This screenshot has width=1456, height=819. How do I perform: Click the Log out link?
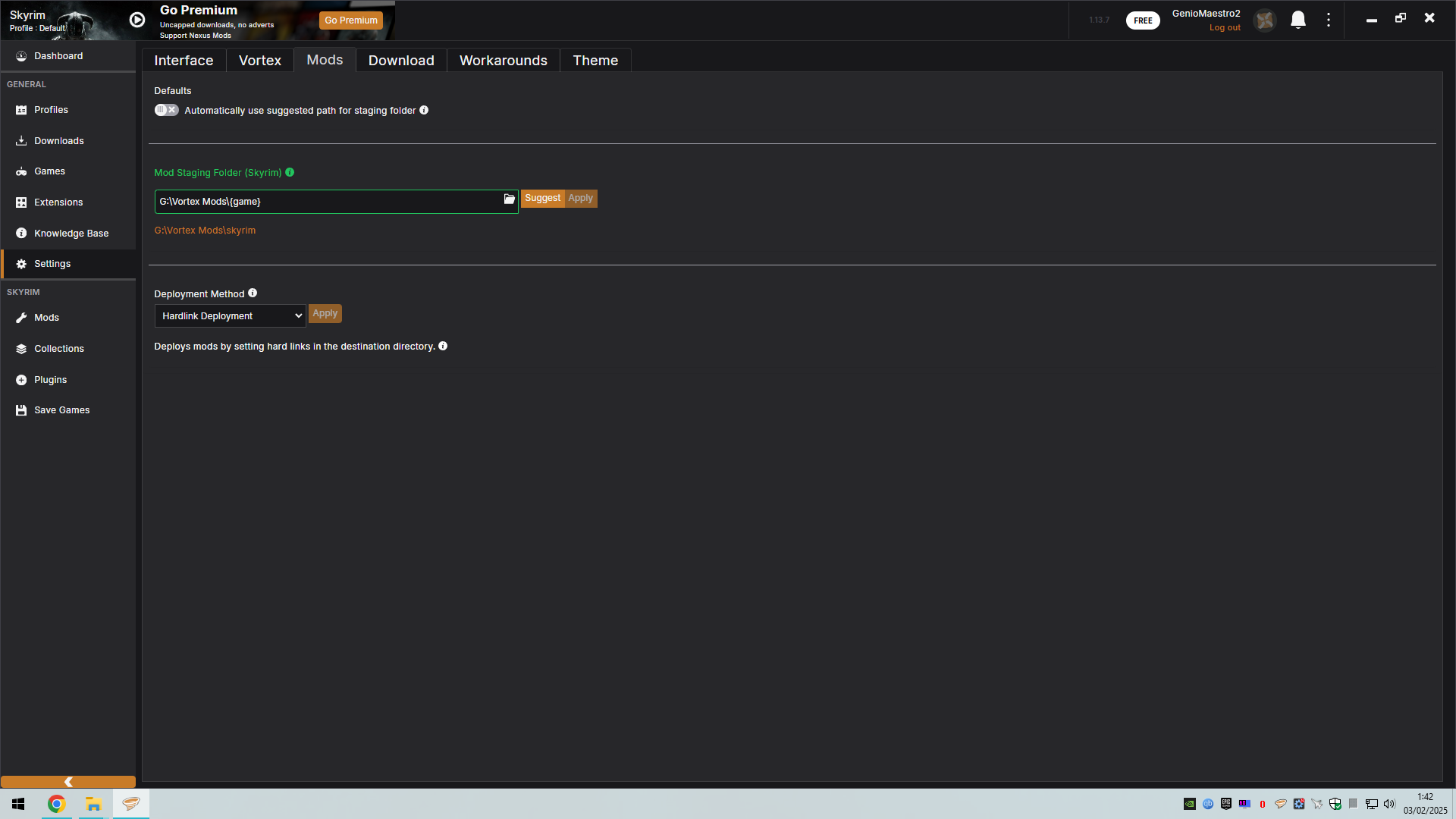point(1225,28)
